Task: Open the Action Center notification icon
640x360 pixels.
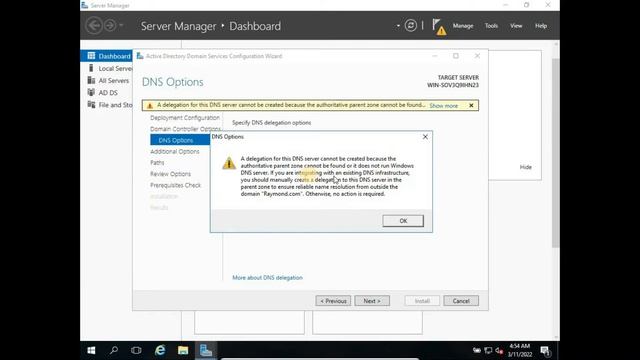Action: coord(545,351)
